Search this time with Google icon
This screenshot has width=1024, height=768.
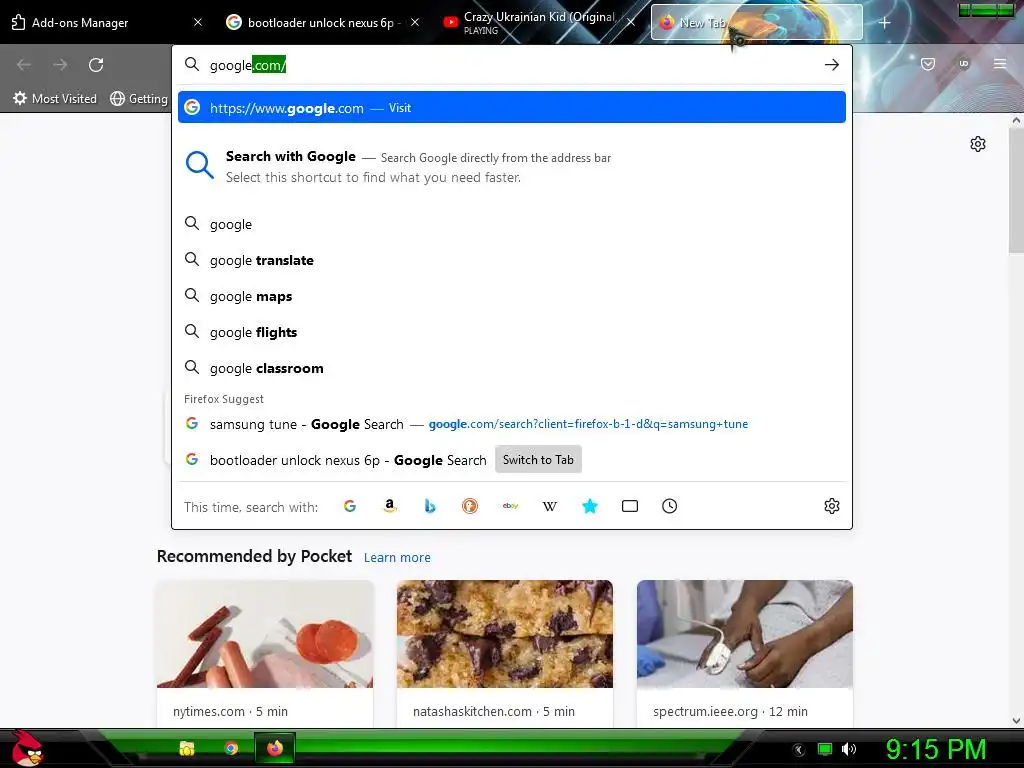pos(350,506)
